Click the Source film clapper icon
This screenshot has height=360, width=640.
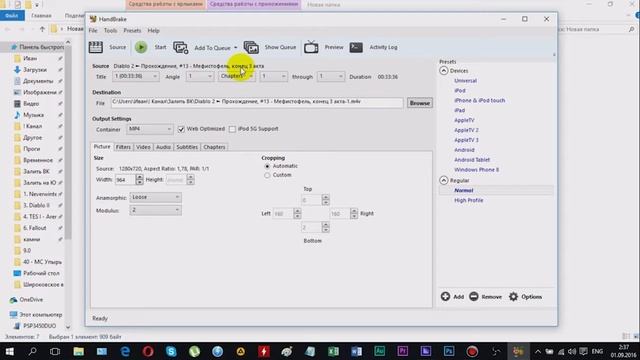point(96,47)
